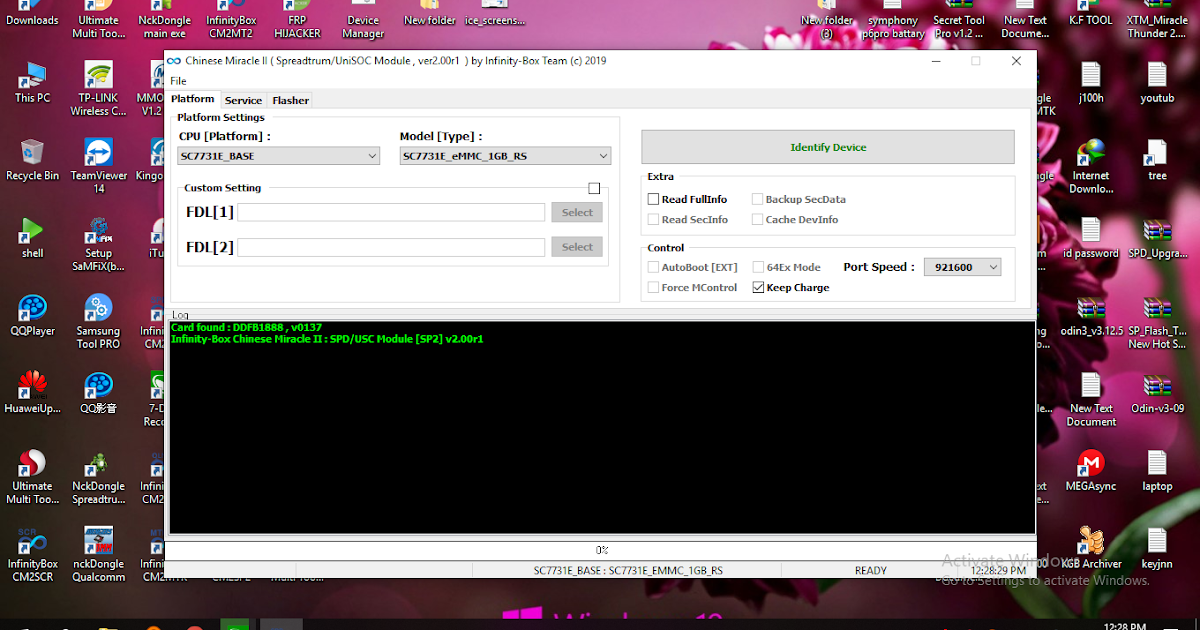Click the FDL[1] path input field
The height and width of the screenshot is (630, 1200).
click(x=391, y=212)
